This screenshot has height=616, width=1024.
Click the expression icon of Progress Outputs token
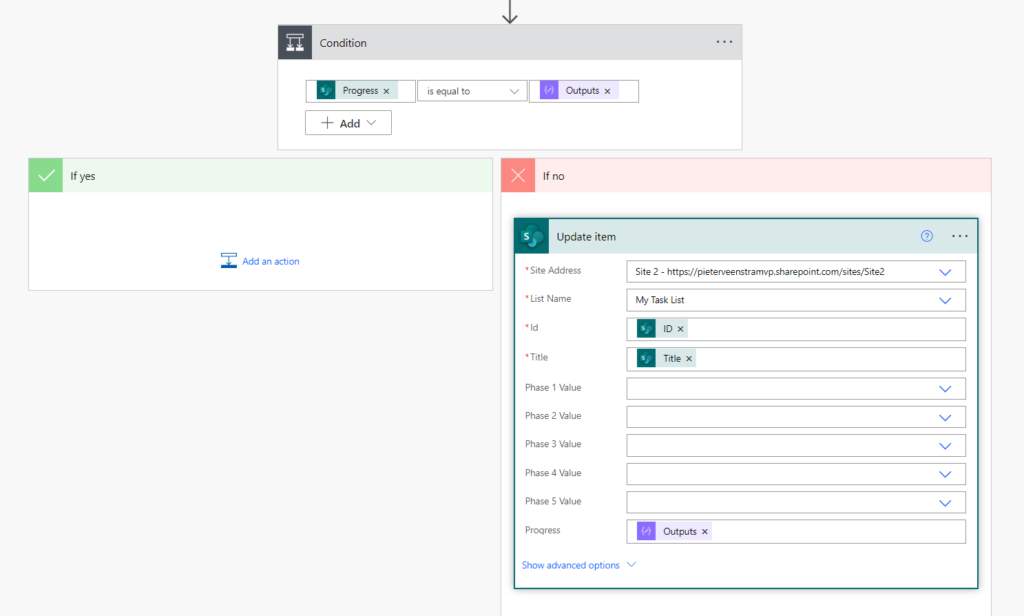[647, 531]
